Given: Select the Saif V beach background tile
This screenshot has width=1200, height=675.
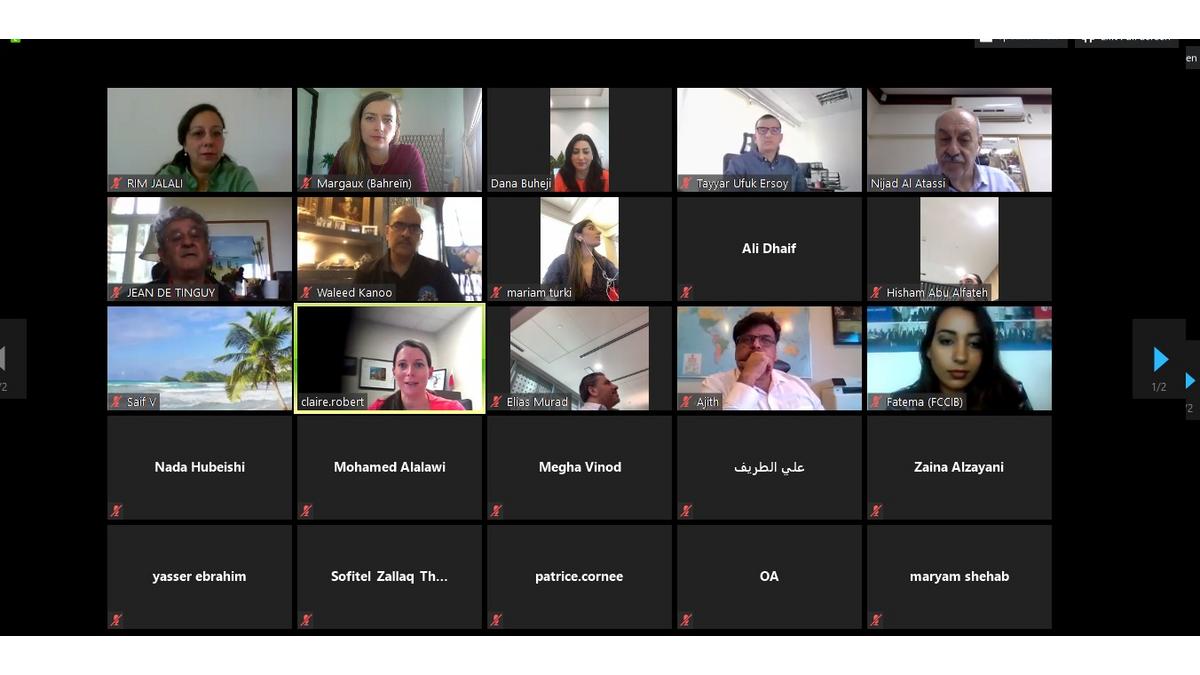Looking at the screenshot, I should pyautogui.click(x=200, y=359).
